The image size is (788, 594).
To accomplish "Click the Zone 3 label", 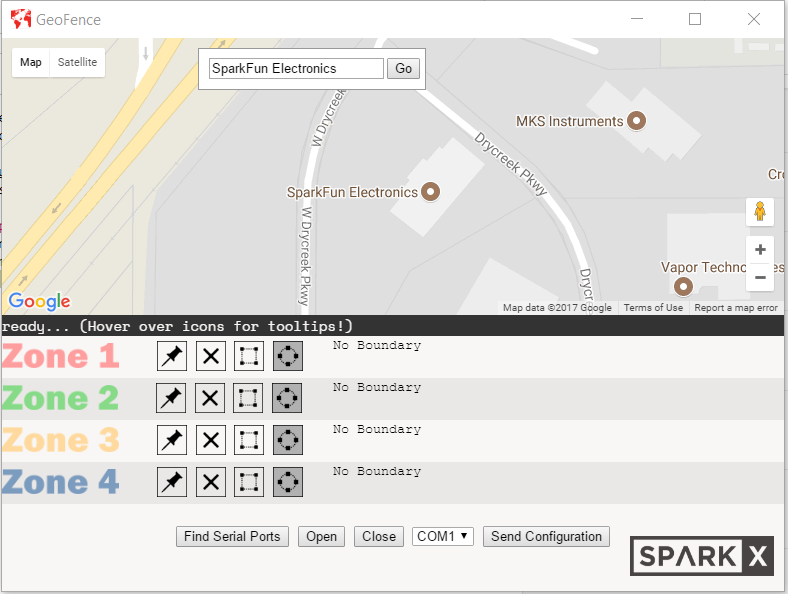I will (x=61, y=440).
